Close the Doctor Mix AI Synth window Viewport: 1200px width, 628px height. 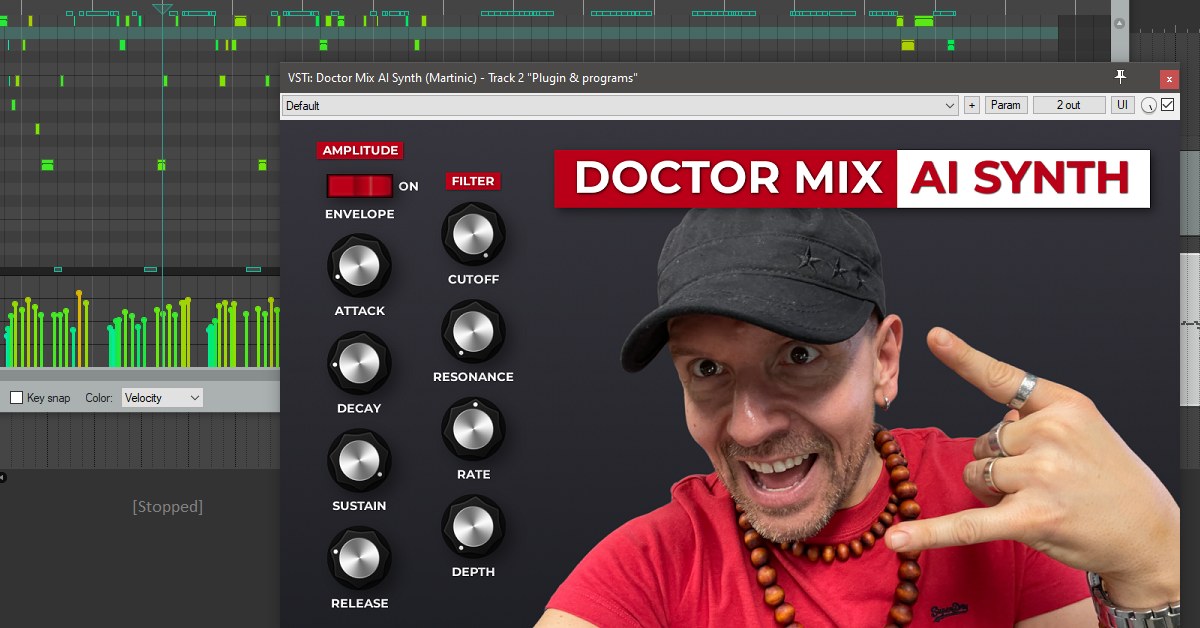[x=1169, y=79]
